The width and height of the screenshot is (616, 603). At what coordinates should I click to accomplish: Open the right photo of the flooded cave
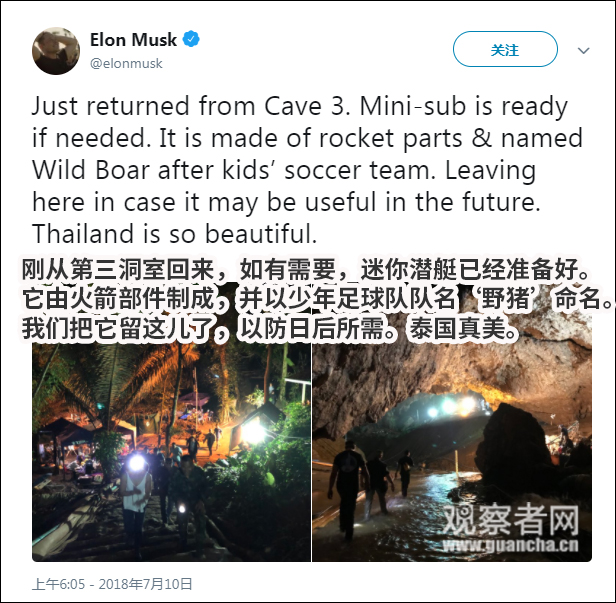[452, 452]
